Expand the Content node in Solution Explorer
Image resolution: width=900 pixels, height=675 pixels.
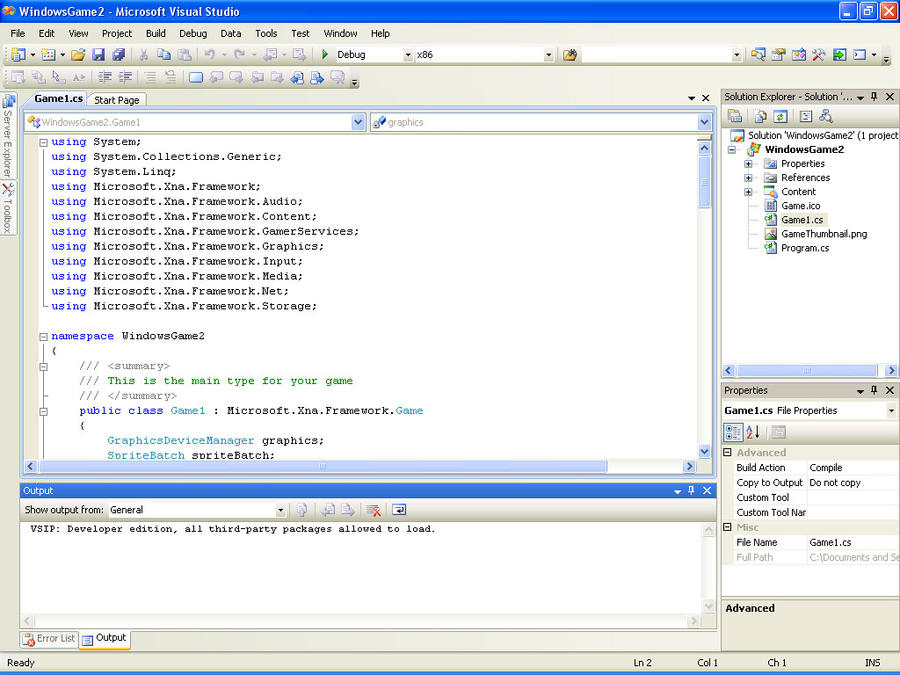click(748, 192)
